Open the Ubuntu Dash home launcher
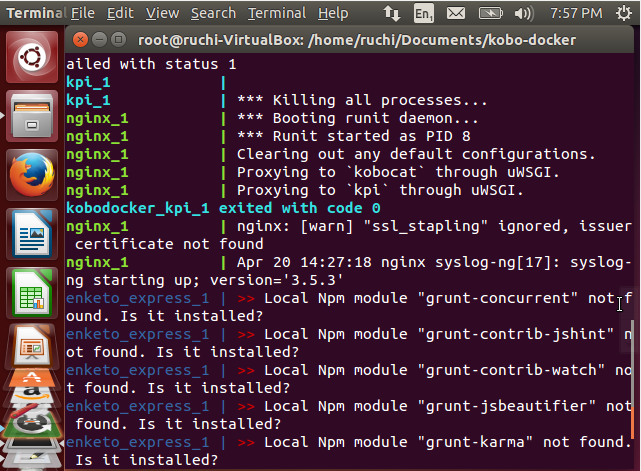This screenshot has width=641, height=471. tap(32, 57)
